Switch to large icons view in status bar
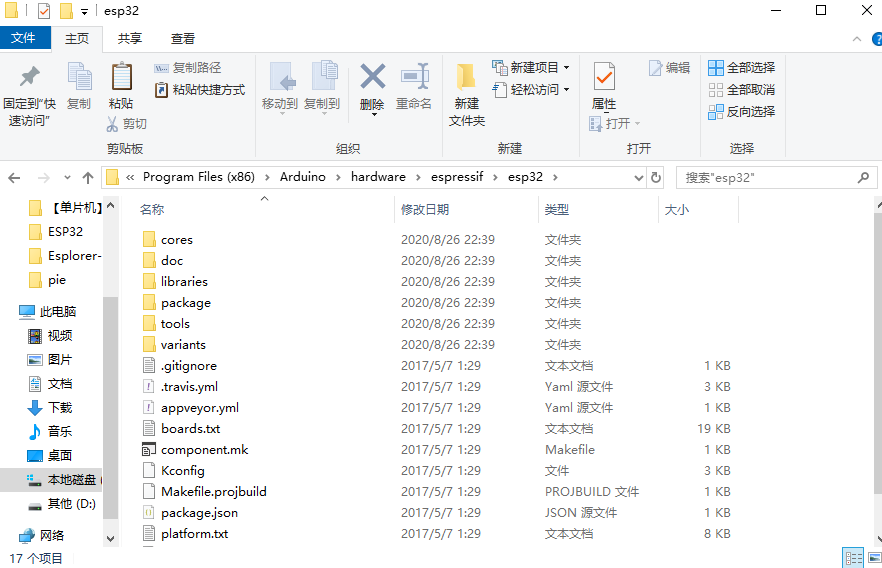 (872, 558)
